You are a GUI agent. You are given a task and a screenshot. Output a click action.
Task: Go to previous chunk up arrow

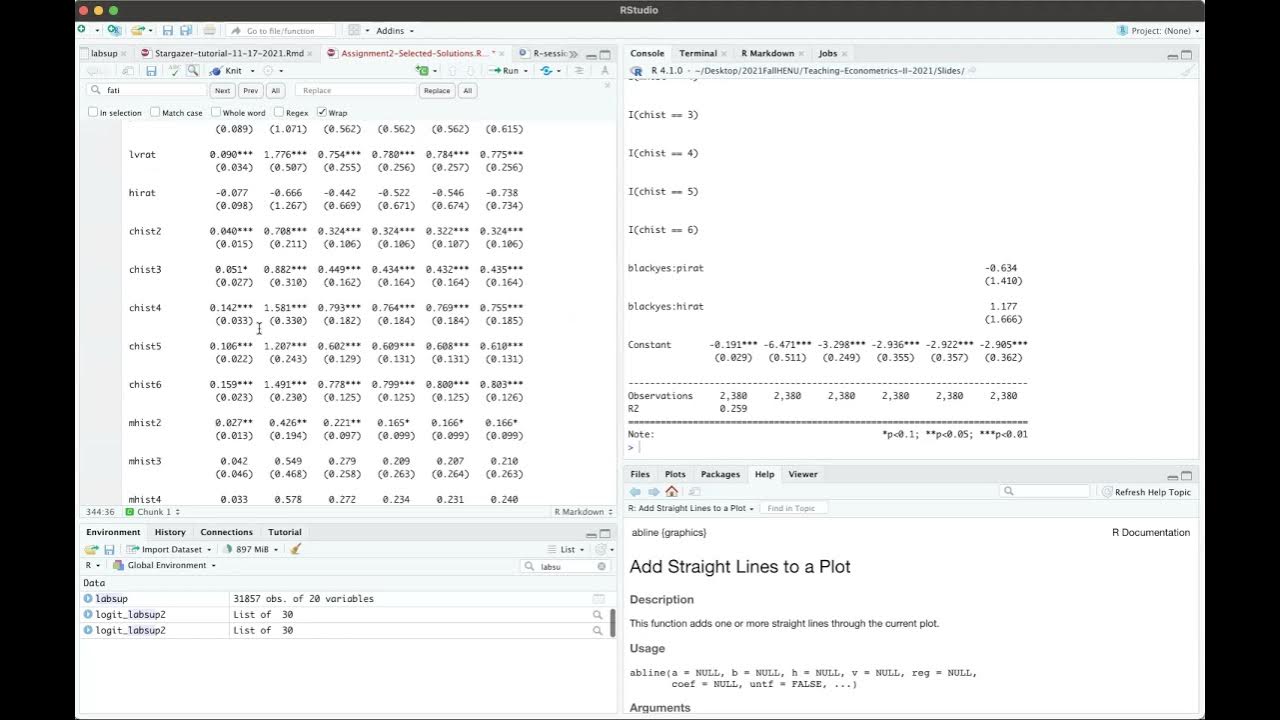452,71
